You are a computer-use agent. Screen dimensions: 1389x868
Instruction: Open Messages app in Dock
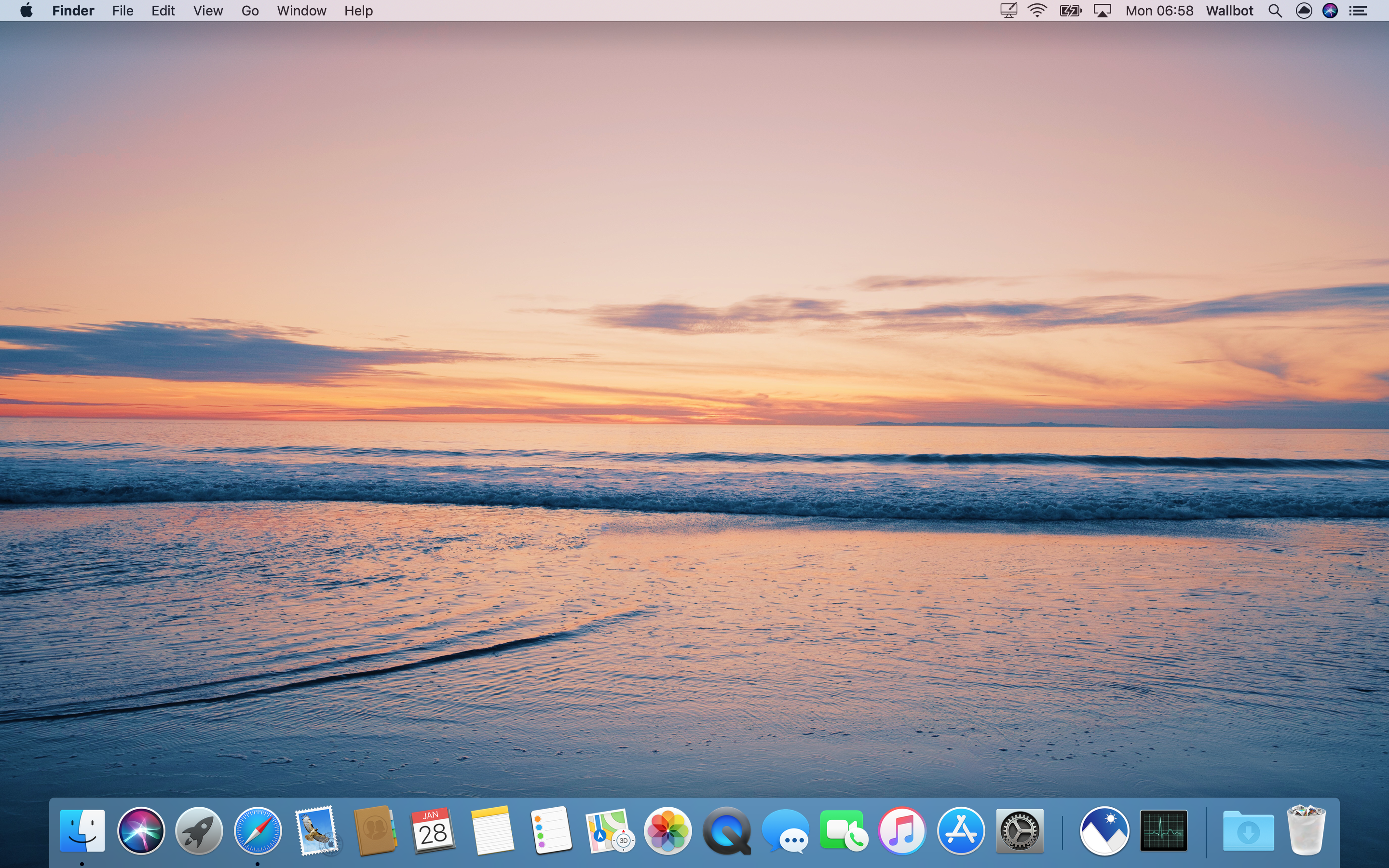785,830
